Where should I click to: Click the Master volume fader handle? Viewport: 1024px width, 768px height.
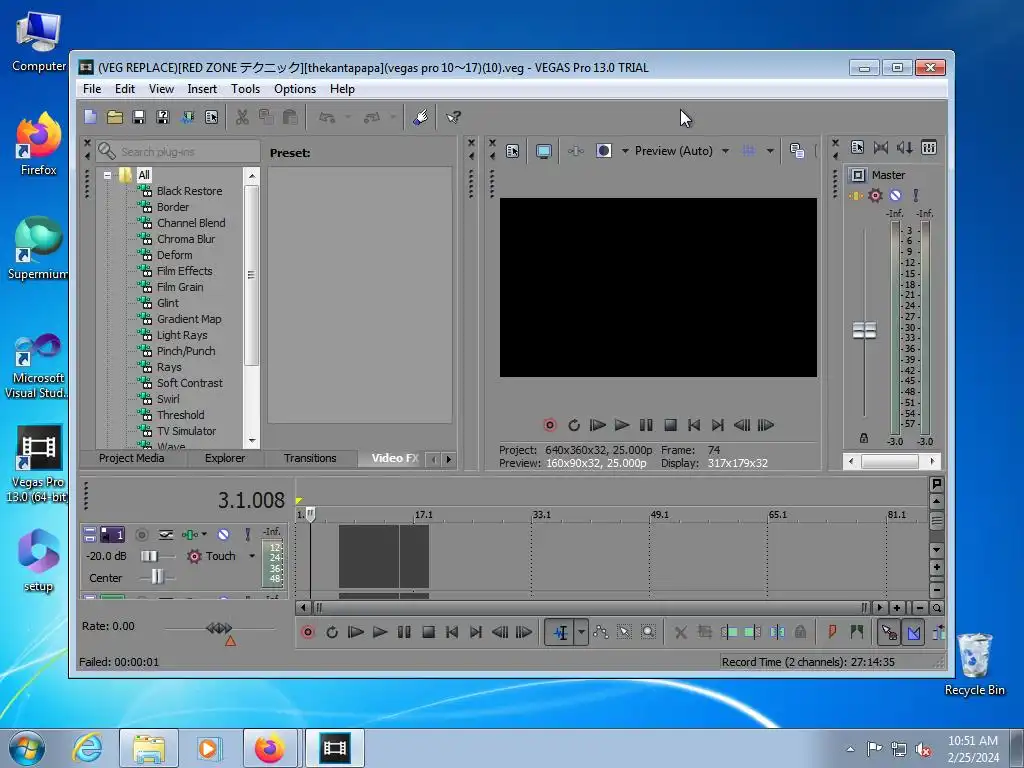pyautogui.click(x=864, y=330)
